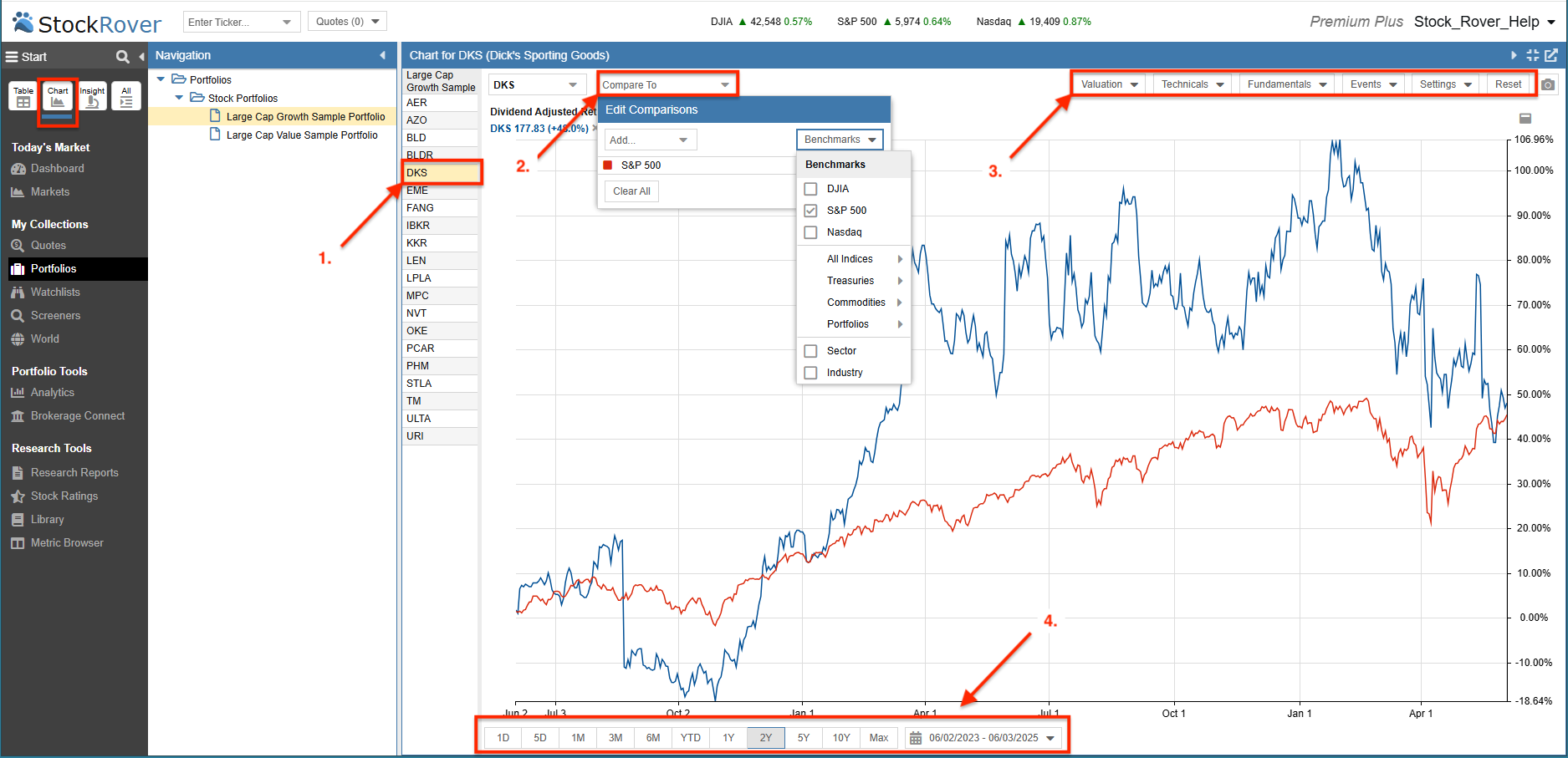Switch to Table view icon
Image resolution: width=1568 pixels, height=758 pixels.
(23, 96)
